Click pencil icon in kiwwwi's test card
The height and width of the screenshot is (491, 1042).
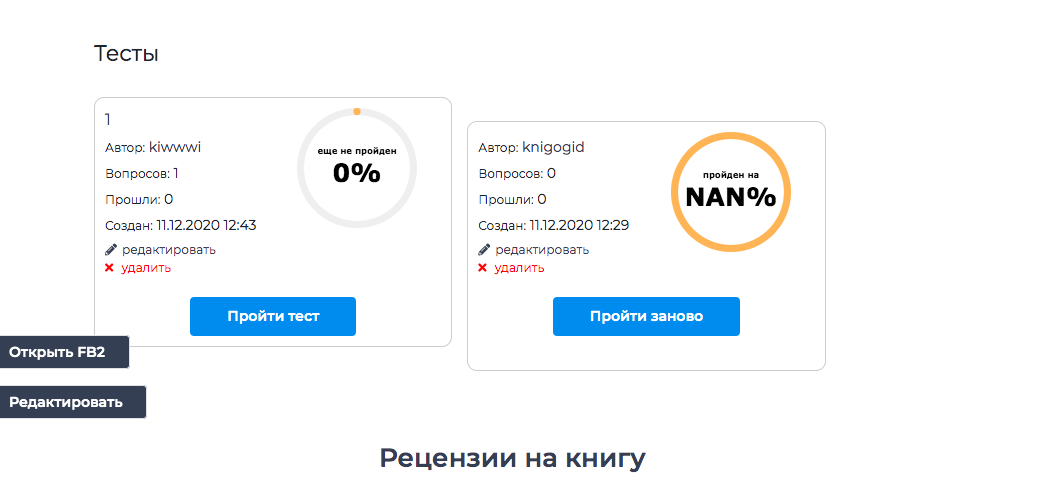[x=111, y=249]
